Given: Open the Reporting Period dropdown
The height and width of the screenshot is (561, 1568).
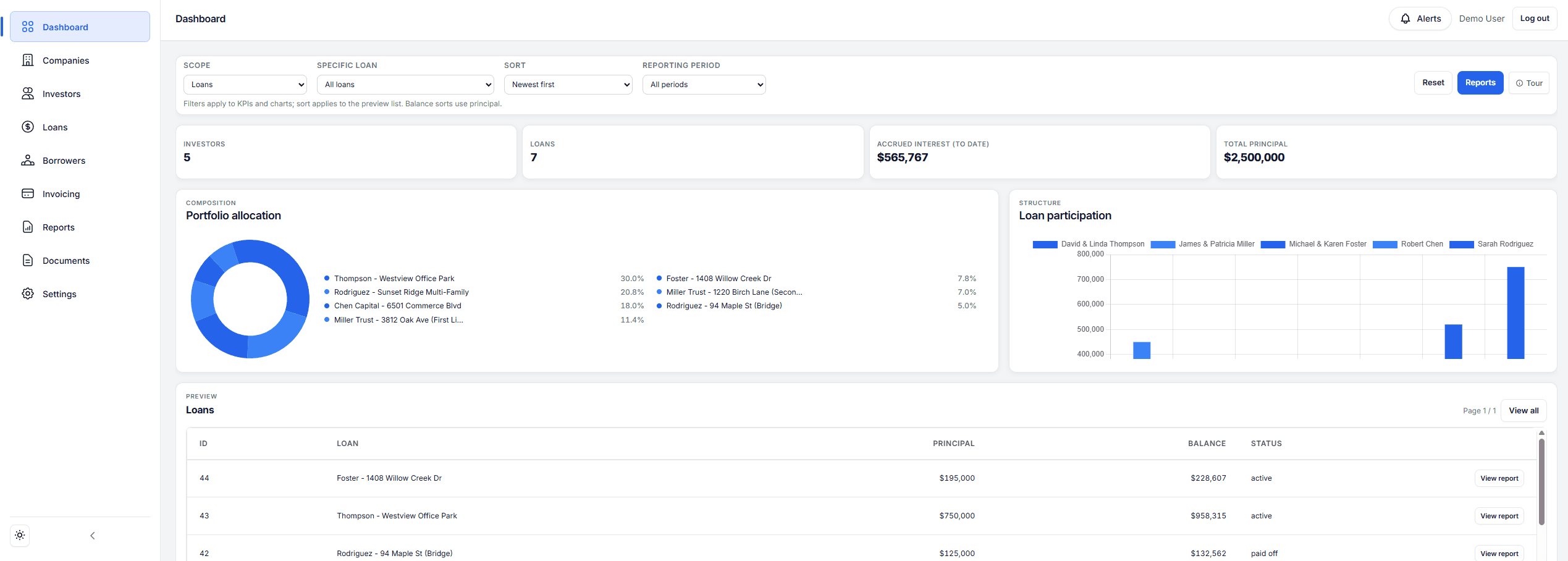Looking at the screenshot, I should point(704,84).
